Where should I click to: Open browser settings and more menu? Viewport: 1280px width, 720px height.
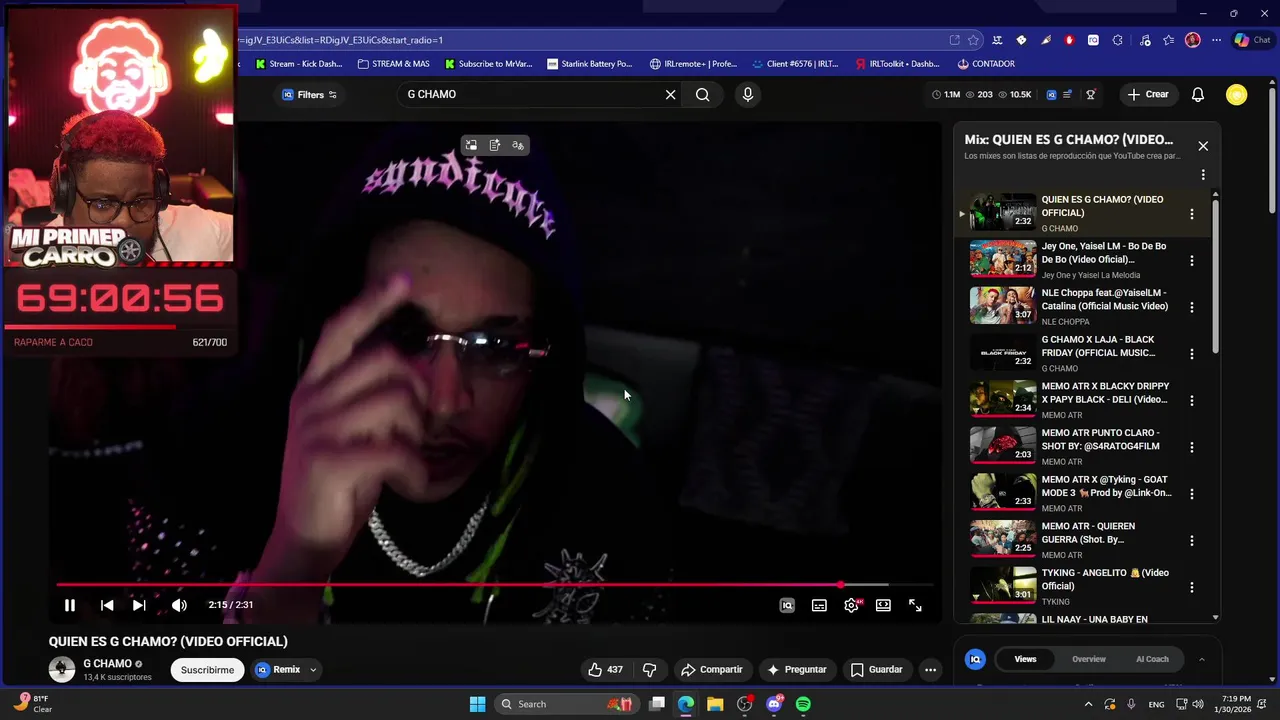click(x=1216, y=40)
